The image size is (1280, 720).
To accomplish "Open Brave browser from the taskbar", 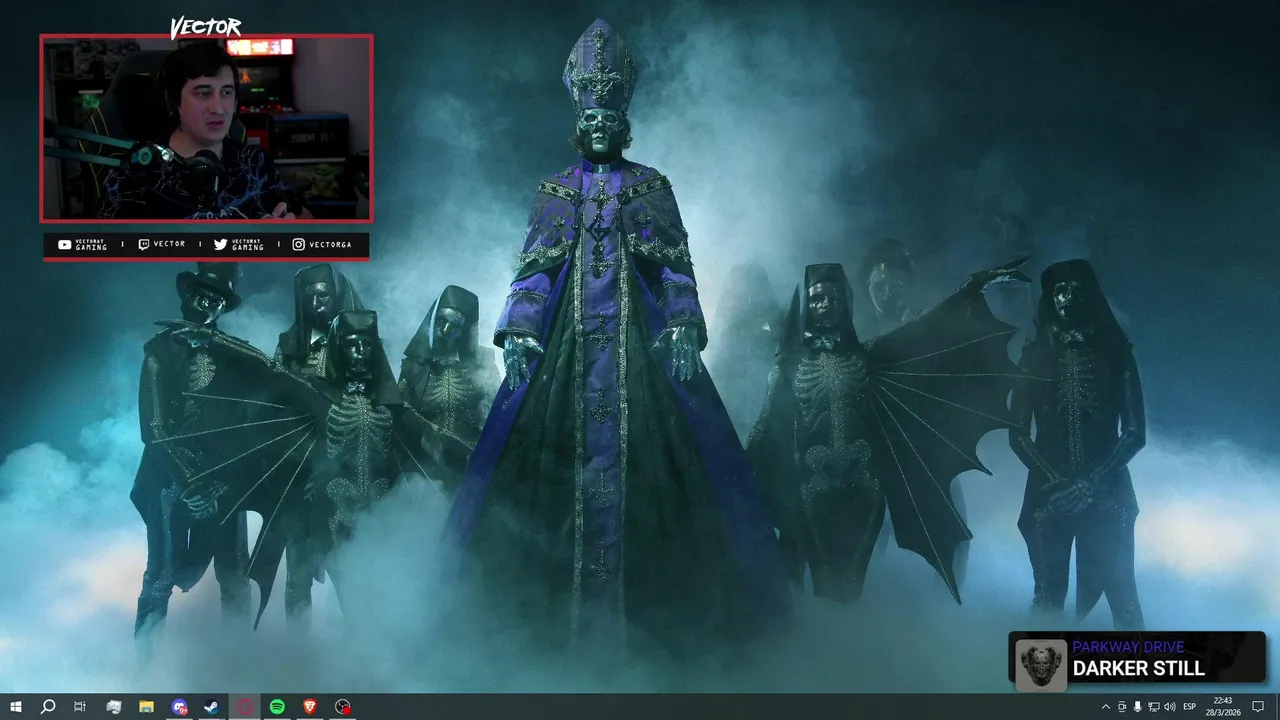I will click(310, 707).
